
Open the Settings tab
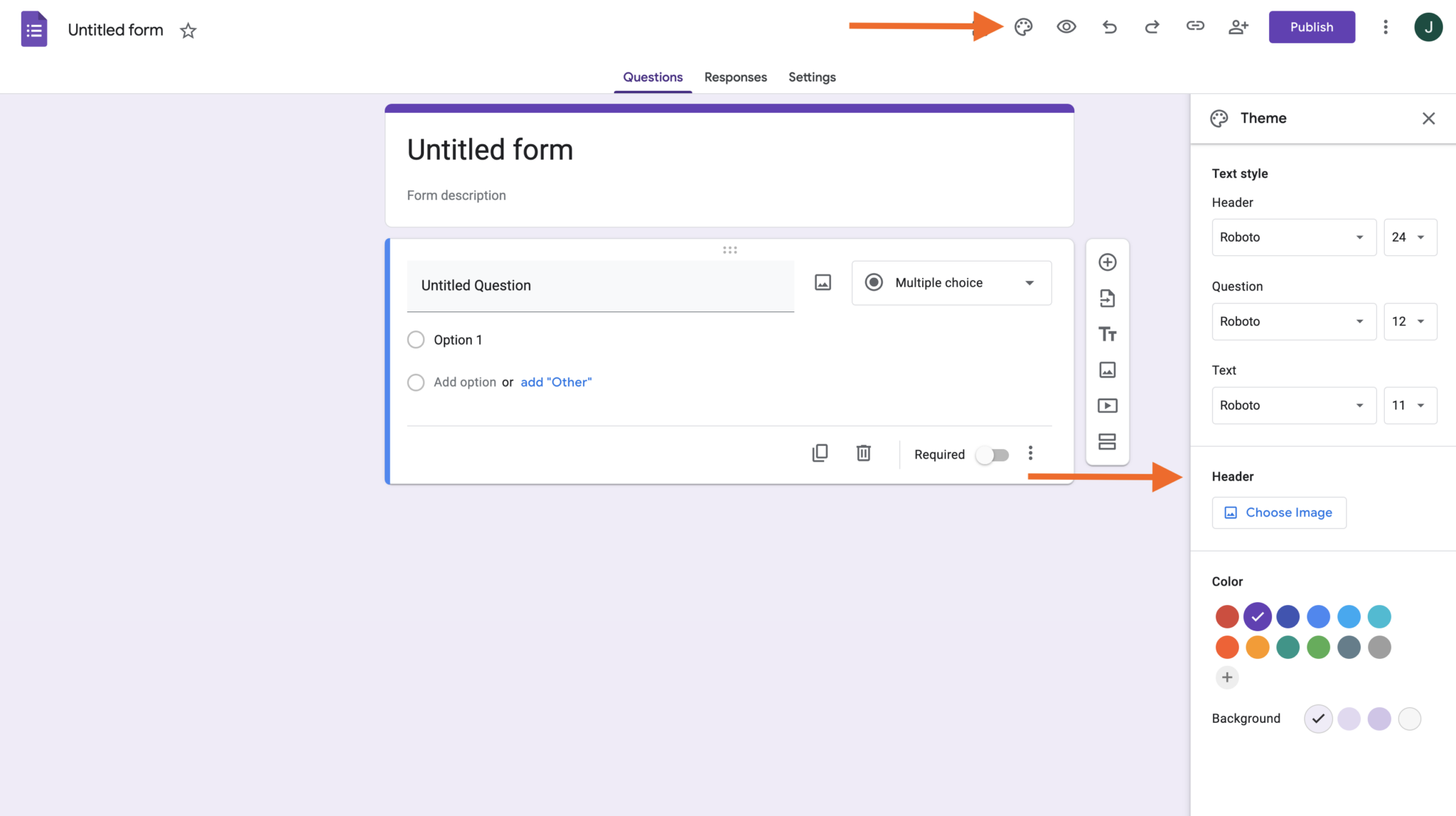pyautogui.click(x=811, y=77)
